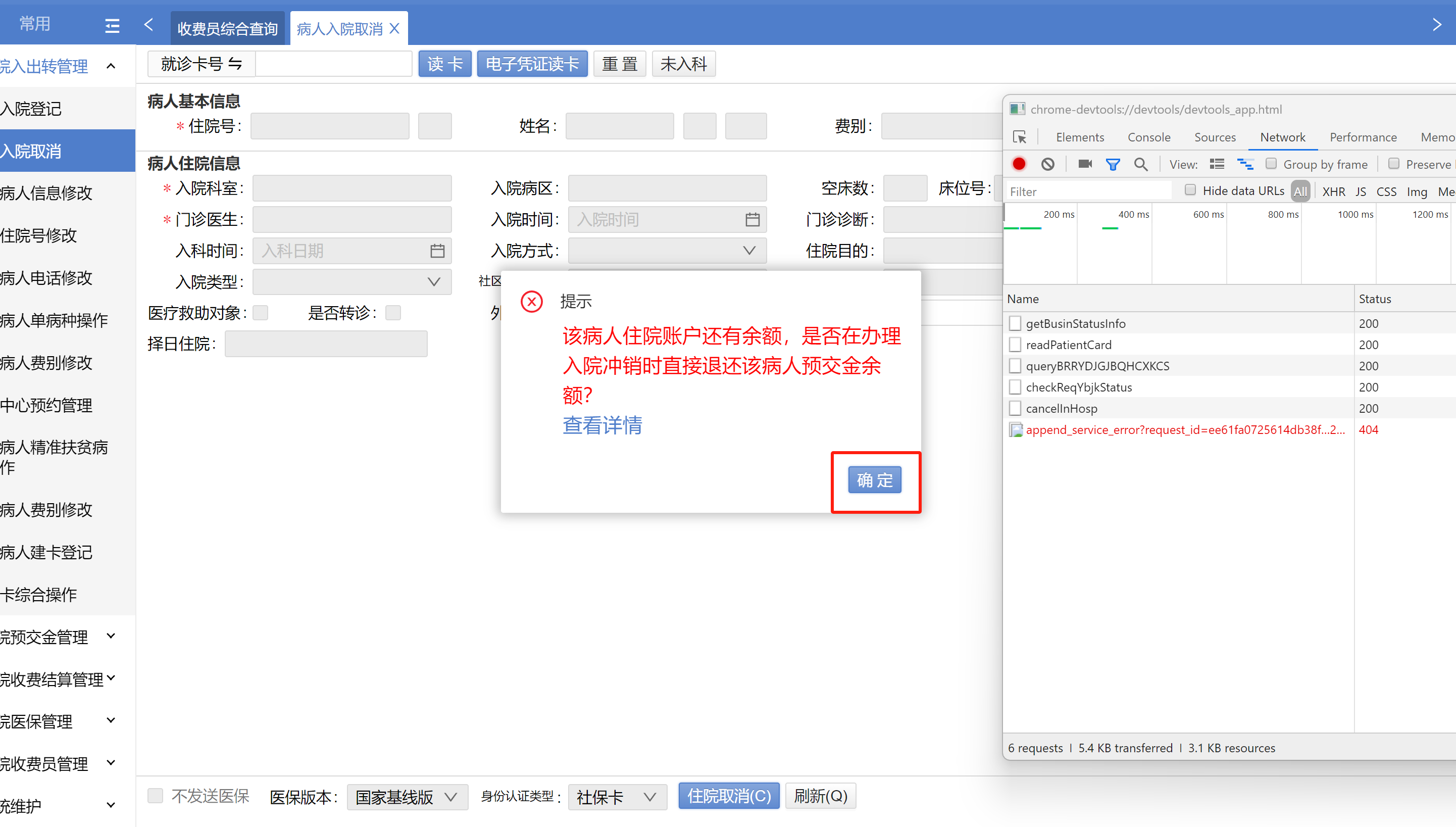
Task: Click the inspect element picker icon
Action: [1020, 137]
